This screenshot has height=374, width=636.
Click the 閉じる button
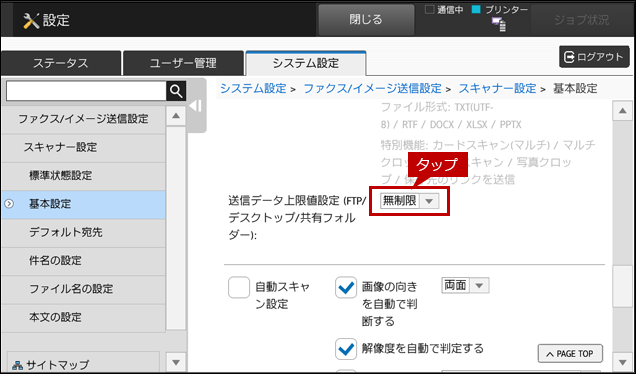pyautogui.click(x=366, y=20)
